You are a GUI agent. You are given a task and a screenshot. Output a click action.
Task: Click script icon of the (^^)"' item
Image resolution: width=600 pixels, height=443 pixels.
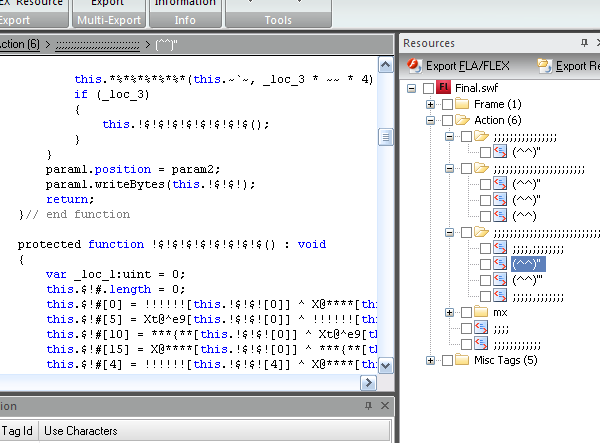(x=500, y=279)
